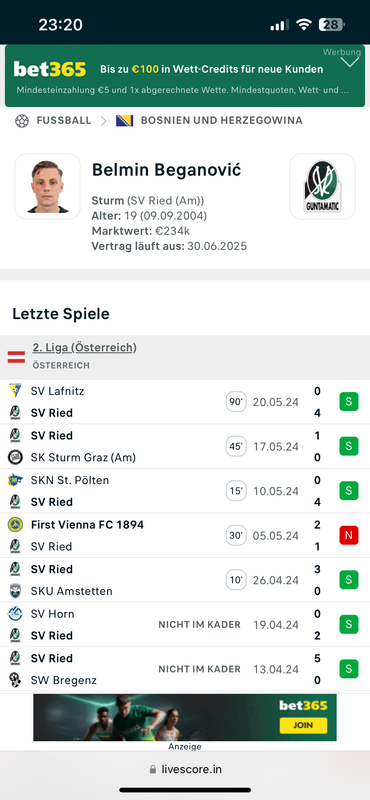Open the SV Lafnitz vs SV Ried match
Image resolution: width=370 pixels, height=800 pixels.
[185, 402]
